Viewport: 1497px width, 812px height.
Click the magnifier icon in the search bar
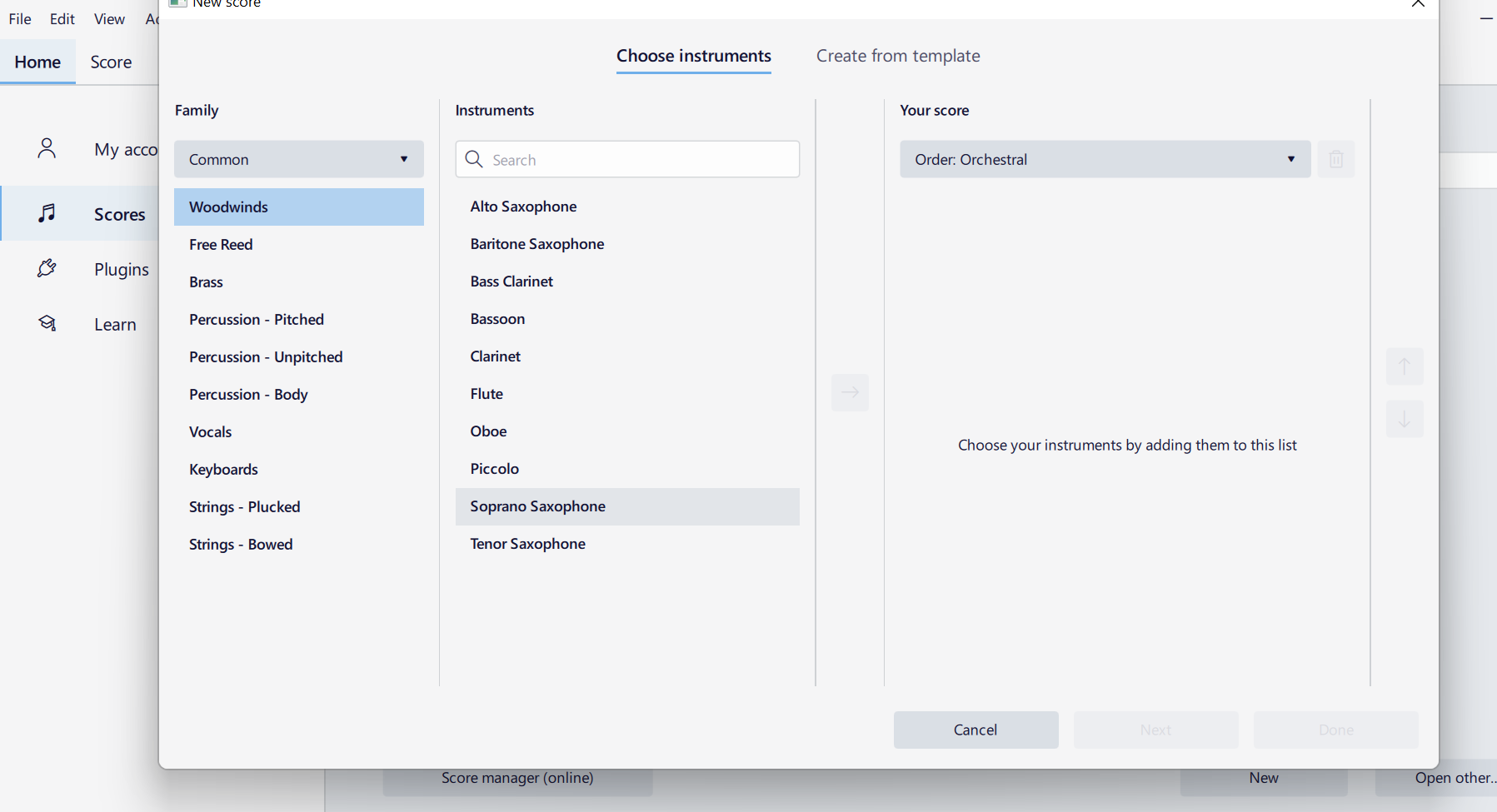[x=474, y=159]
